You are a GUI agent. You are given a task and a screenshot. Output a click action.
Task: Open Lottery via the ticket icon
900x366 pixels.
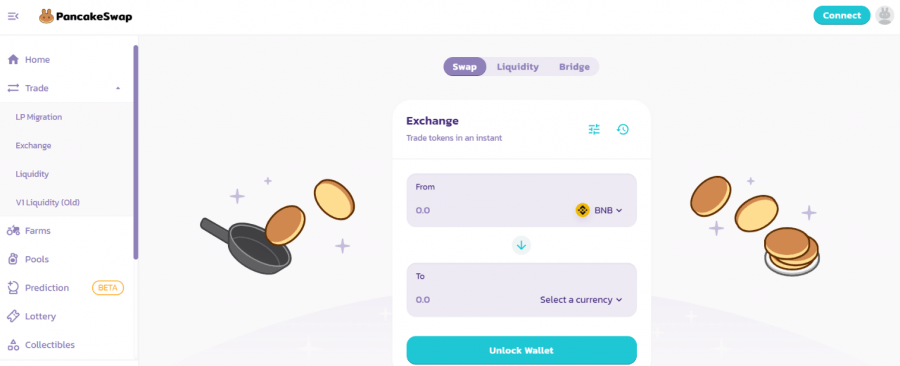[x=13, y=316]
